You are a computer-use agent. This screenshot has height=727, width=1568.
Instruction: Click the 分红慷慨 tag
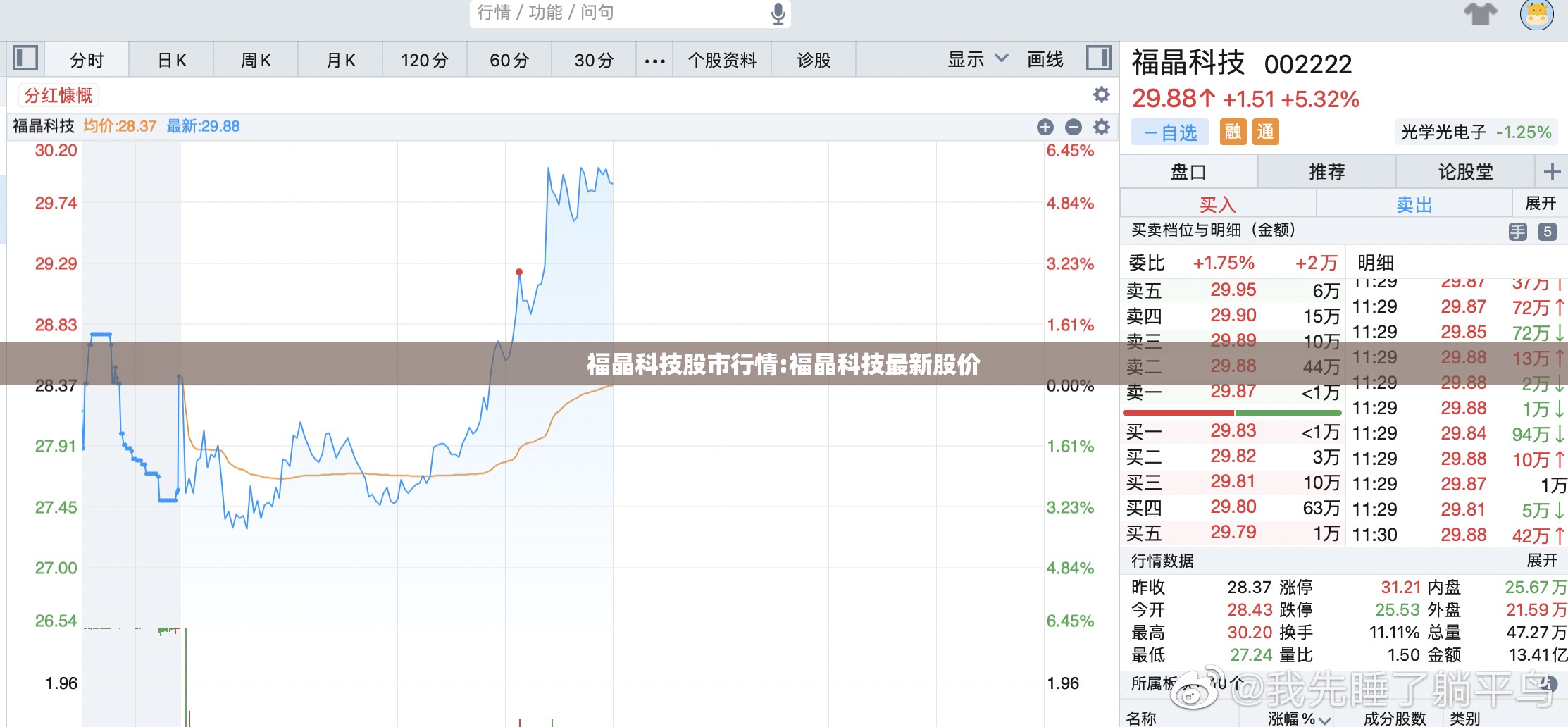point(58,95)
